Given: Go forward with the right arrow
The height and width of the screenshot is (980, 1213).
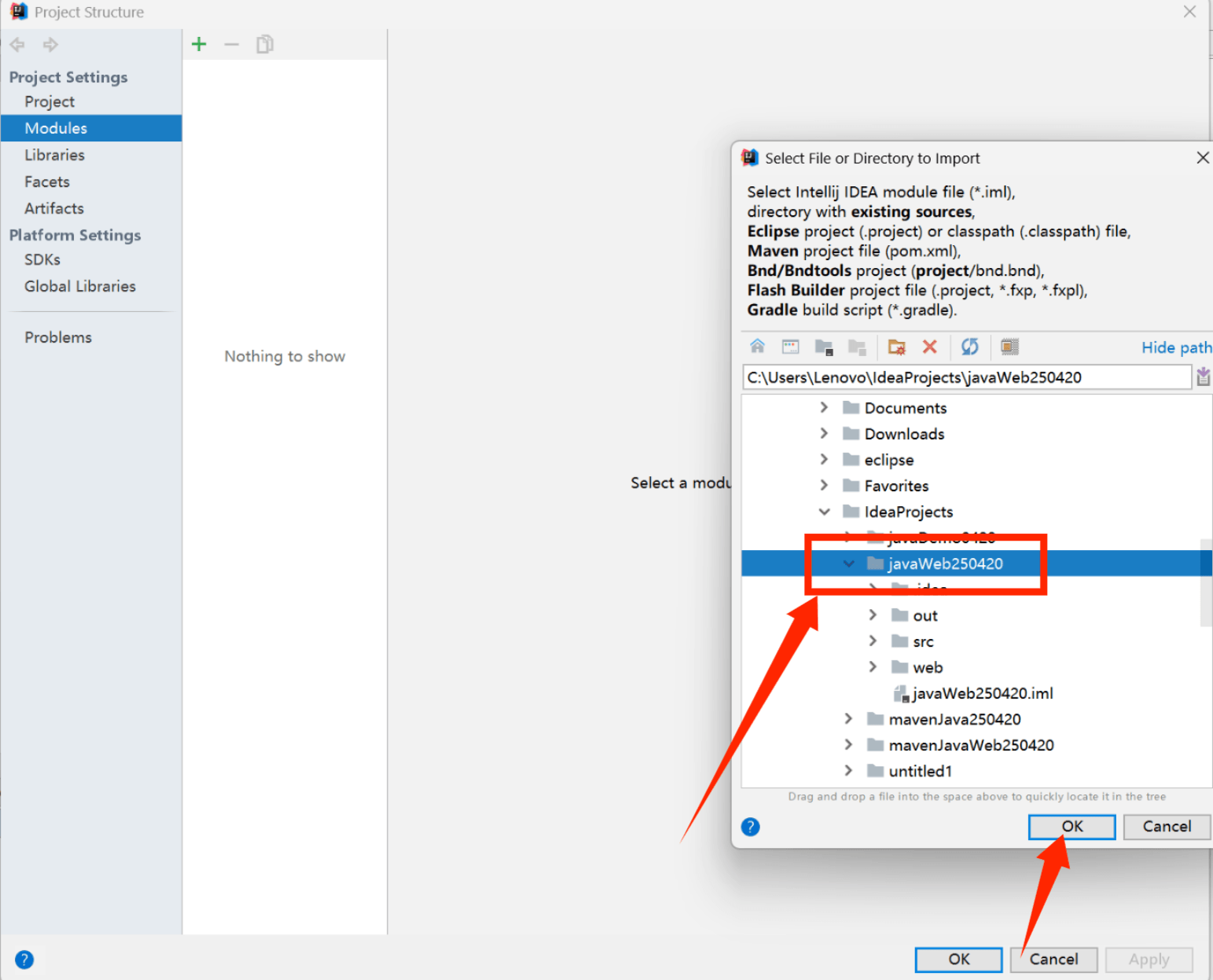Looking at the screenshot, I should [50, 45].
